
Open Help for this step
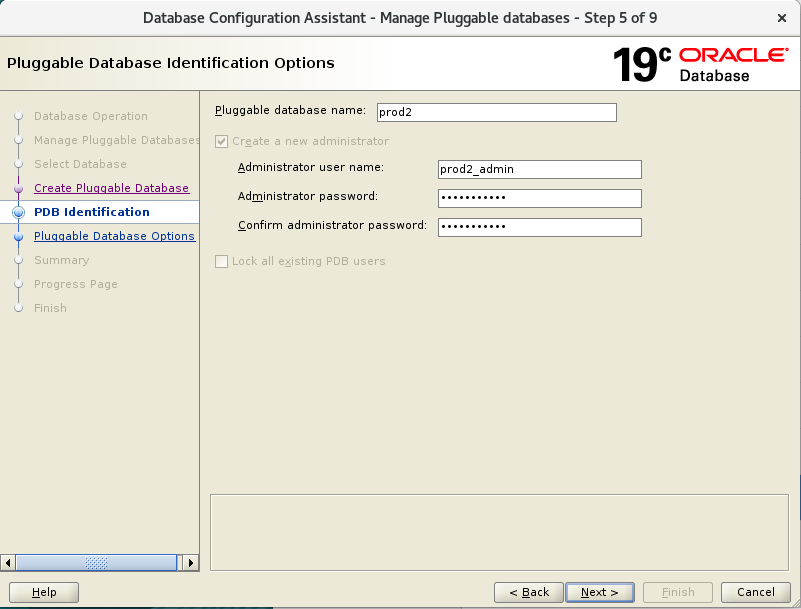click(x=44, y=592)
